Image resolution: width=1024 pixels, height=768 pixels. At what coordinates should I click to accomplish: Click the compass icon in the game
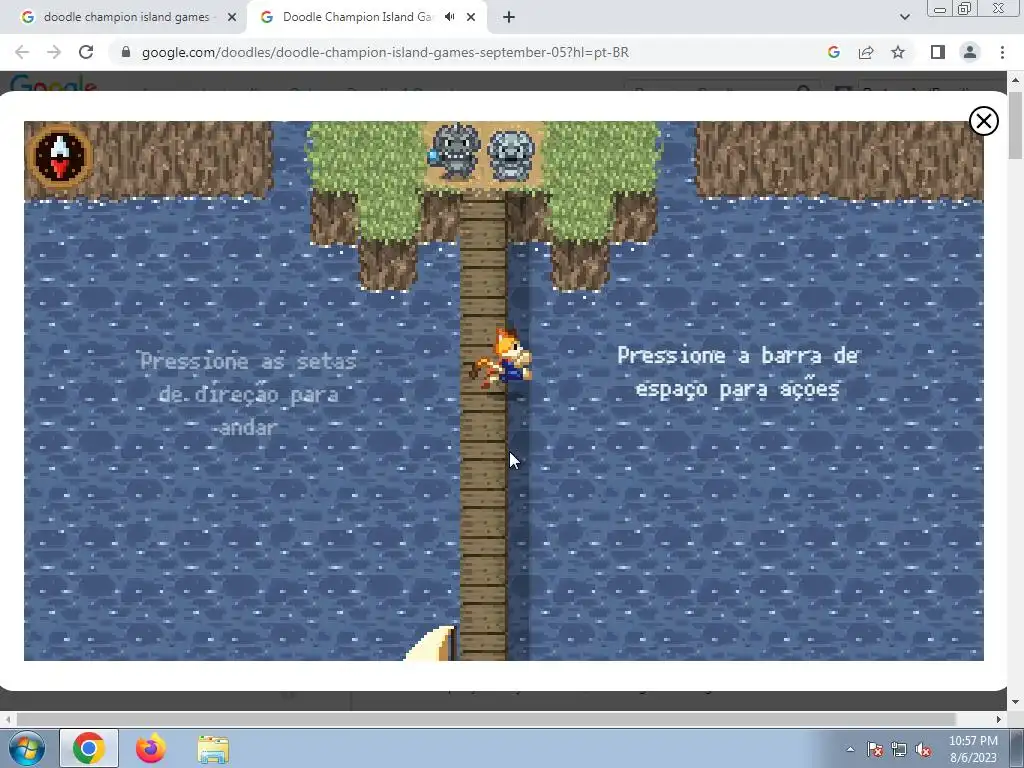[60, 156]
